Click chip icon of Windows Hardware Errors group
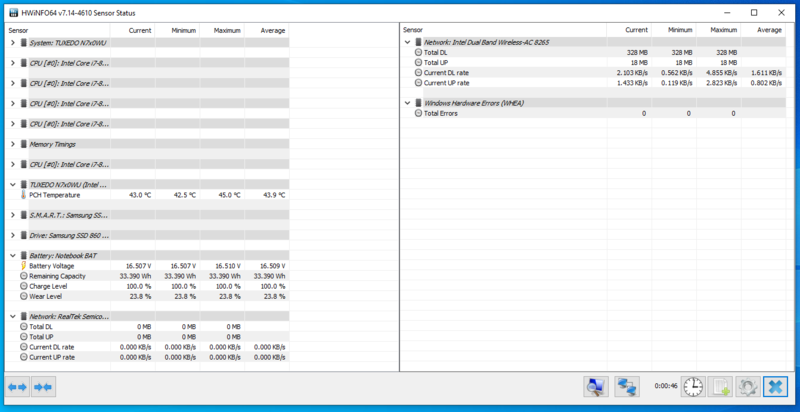The height and width of the screenshot is (412, 800). click(x=418, y=103)
